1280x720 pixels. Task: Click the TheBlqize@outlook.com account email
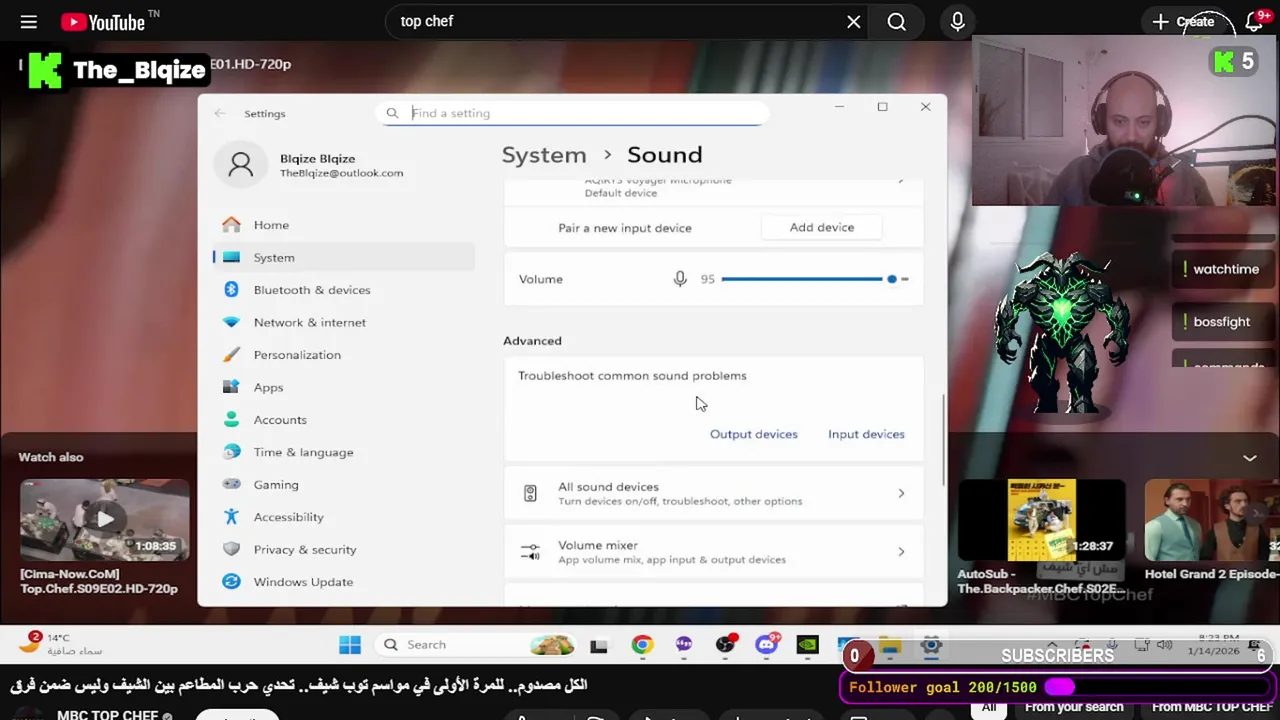click(x=341, y=173)
